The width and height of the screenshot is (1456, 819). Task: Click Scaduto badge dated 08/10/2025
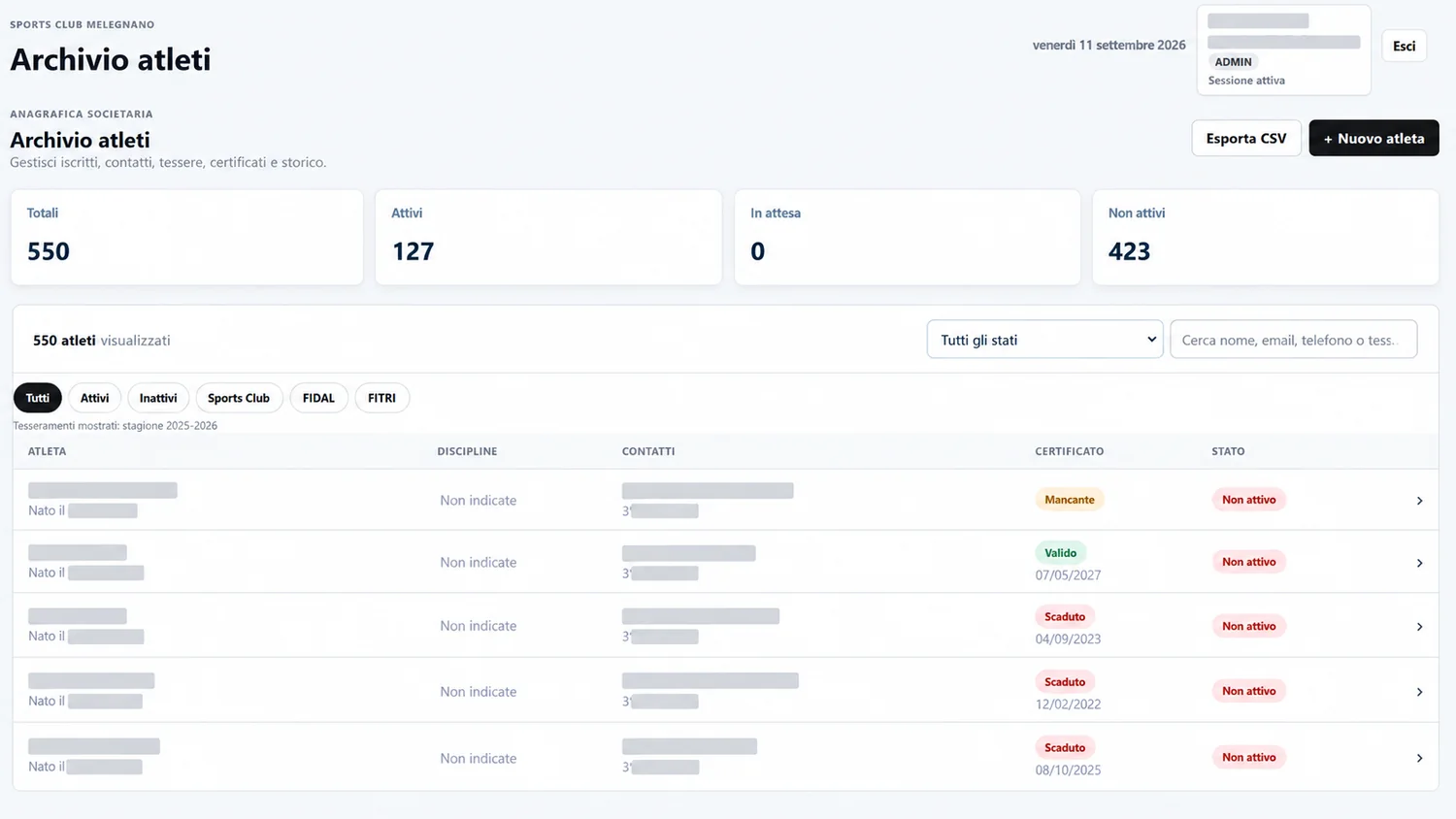pyautogui.click(x=1065, y=748)
